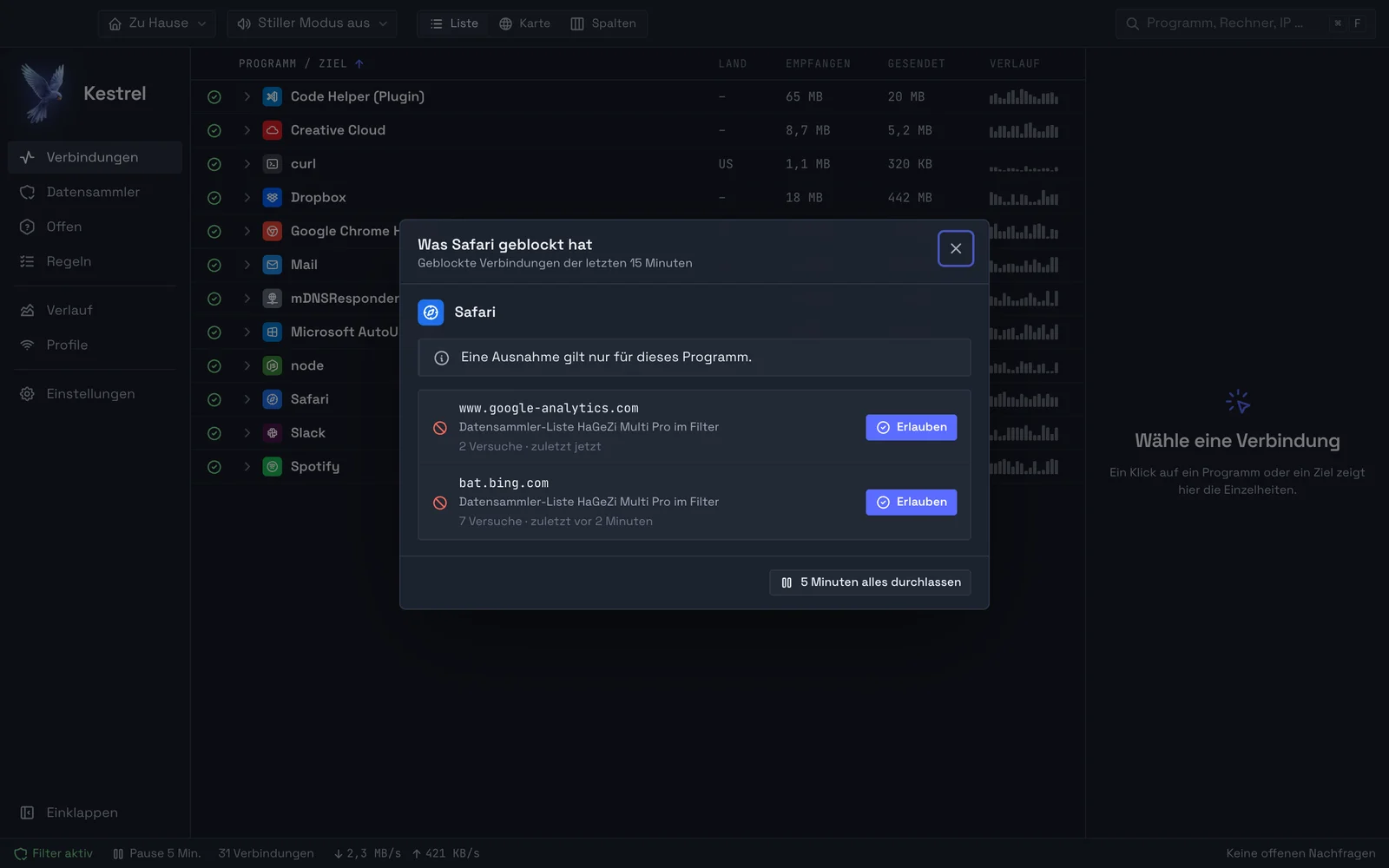Click Filter aktiv in the status bar
The image size is (1389, 868).
pos(54,853)
